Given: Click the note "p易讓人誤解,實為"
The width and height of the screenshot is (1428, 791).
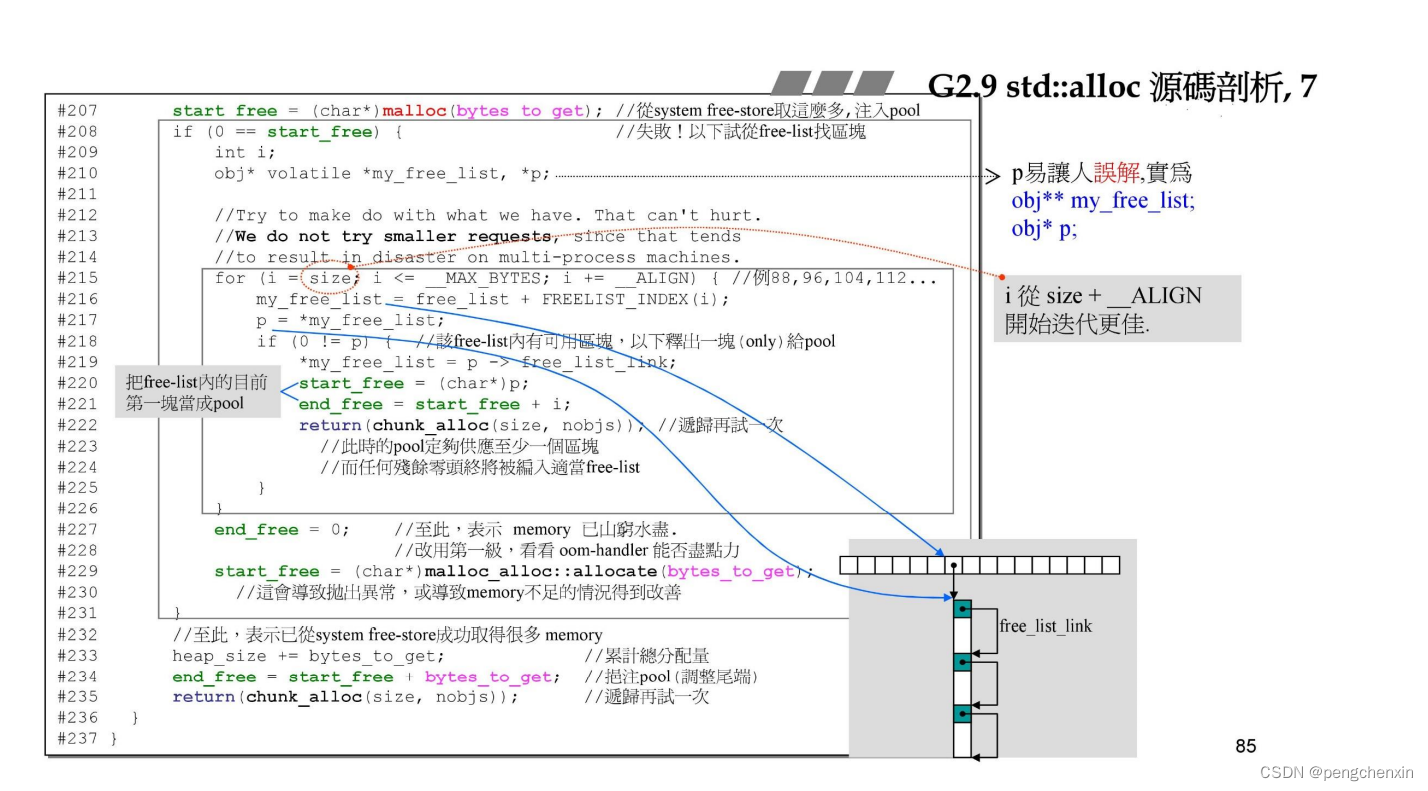Looking at the screenshot, I should [x=1101, y=174].
